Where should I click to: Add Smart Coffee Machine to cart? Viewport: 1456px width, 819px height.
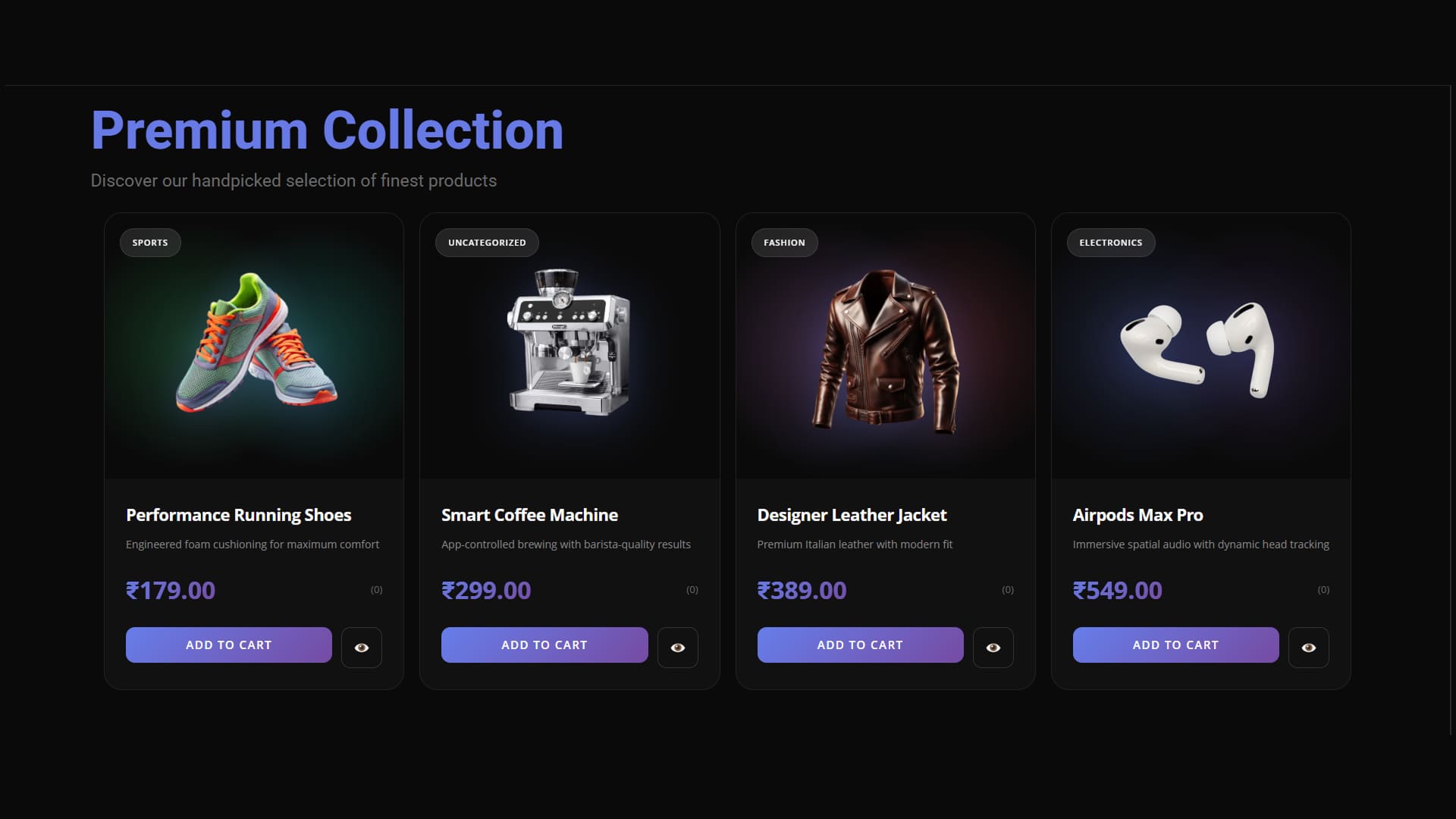point(544,645)
